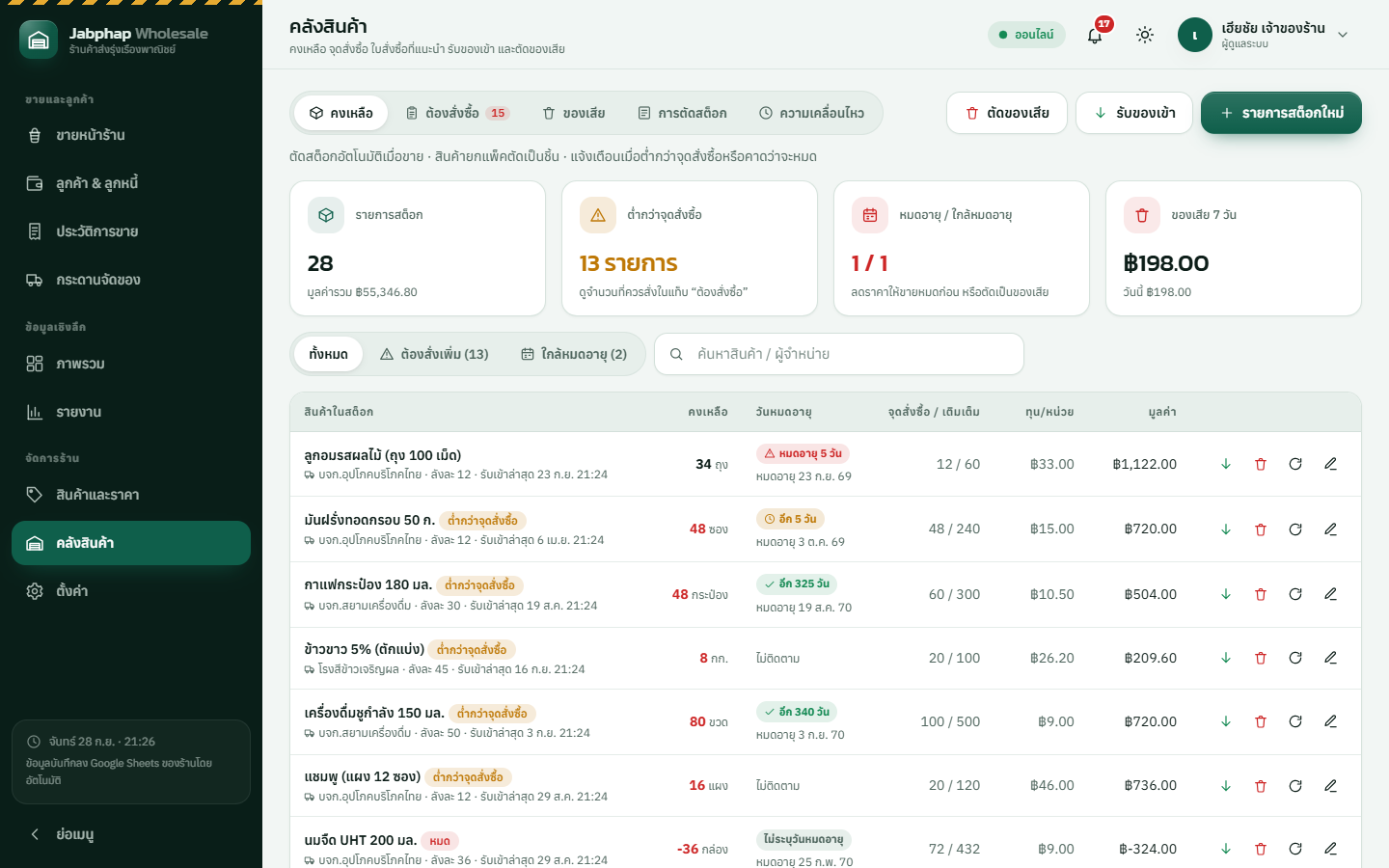The image size is (1389, 868).
Task: Open กระดานจัดของ in the sidebar
Action: [x=131, y=280]
